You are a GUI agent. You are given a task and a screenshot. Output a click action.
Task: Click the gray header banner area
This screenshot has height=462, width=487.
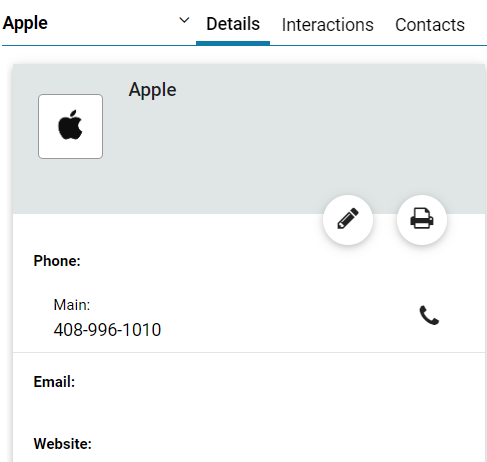[x=249, y=139]
